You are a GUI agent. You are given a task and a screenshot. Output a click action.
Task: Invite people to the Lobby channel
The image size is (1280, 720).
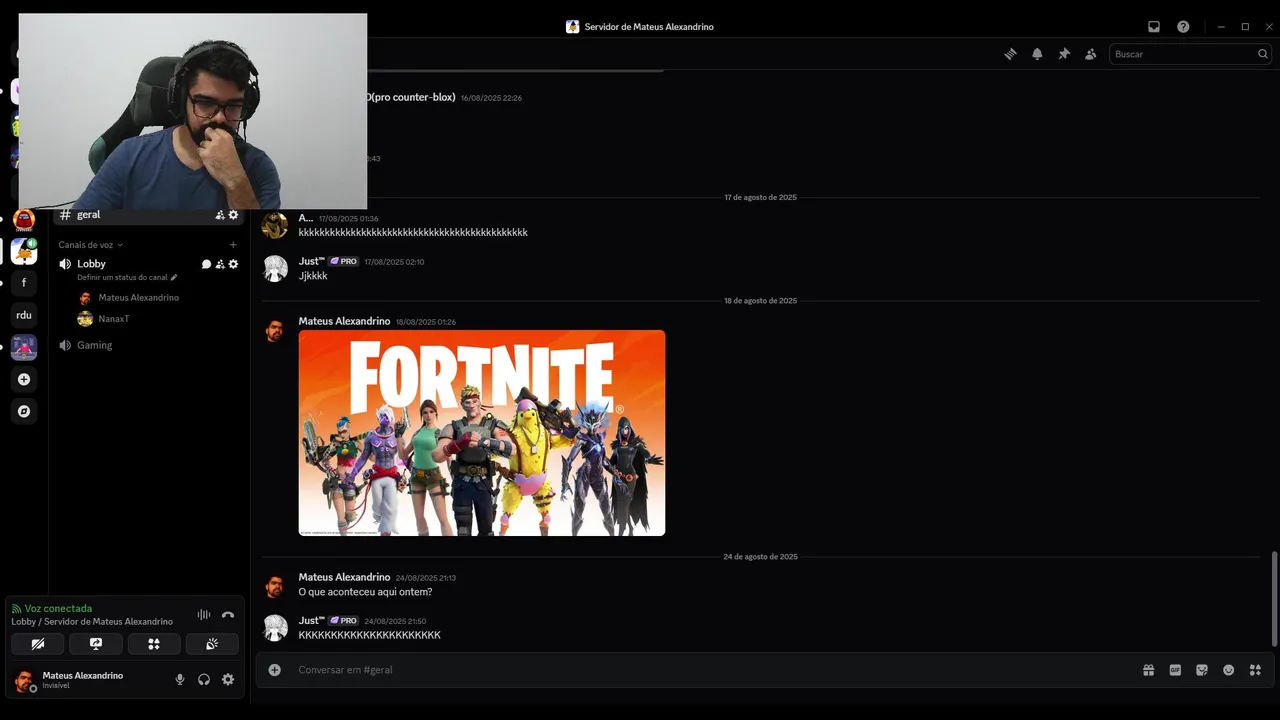(x=220, y=264)
